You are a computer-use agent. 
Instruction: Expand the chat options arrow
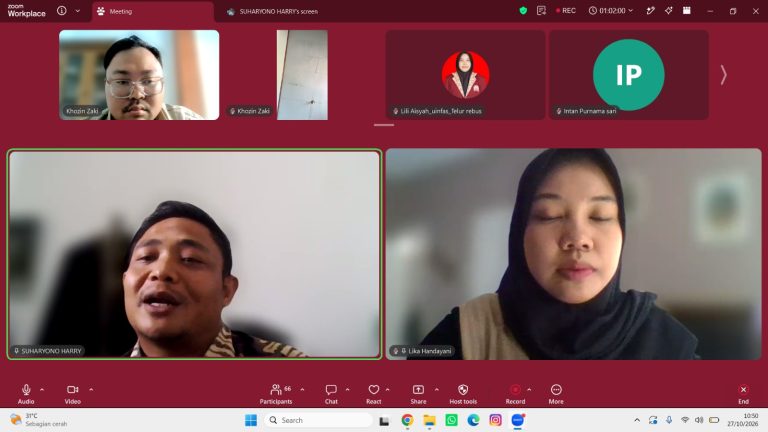347,390
